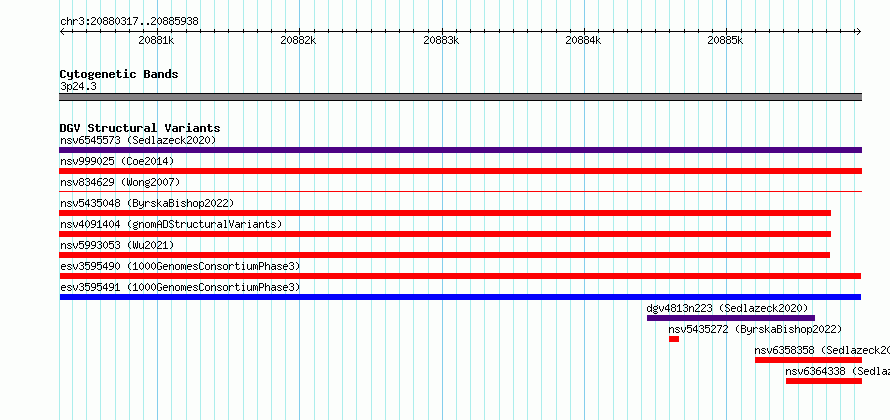This screenshot has width=890, height=420.
Task: Click the chr3:20880317..20885938 coordinate label
Action: pos(129,22)
